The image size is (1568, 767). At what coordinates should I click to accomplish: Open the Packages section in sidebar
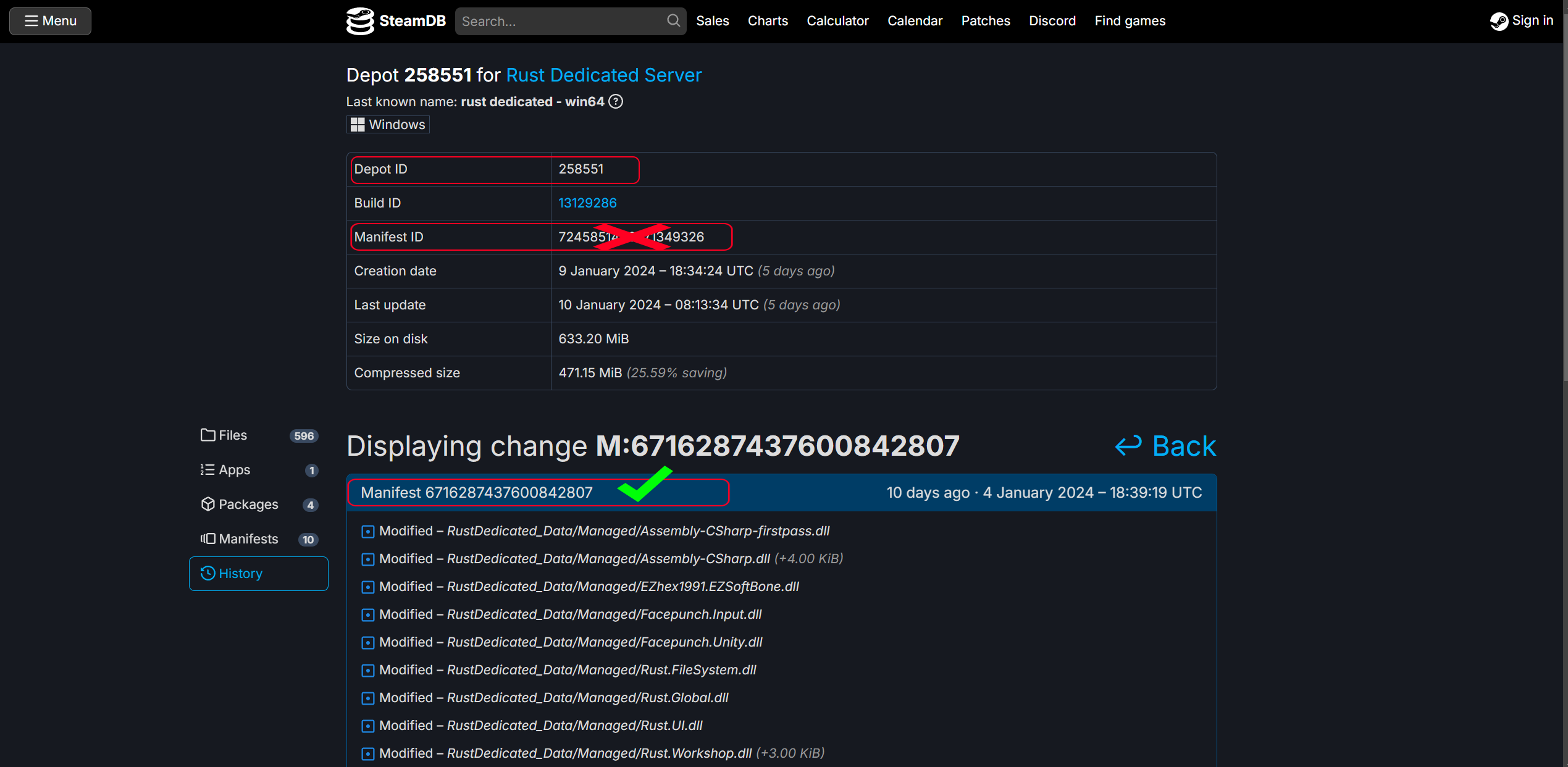point(247,504)
